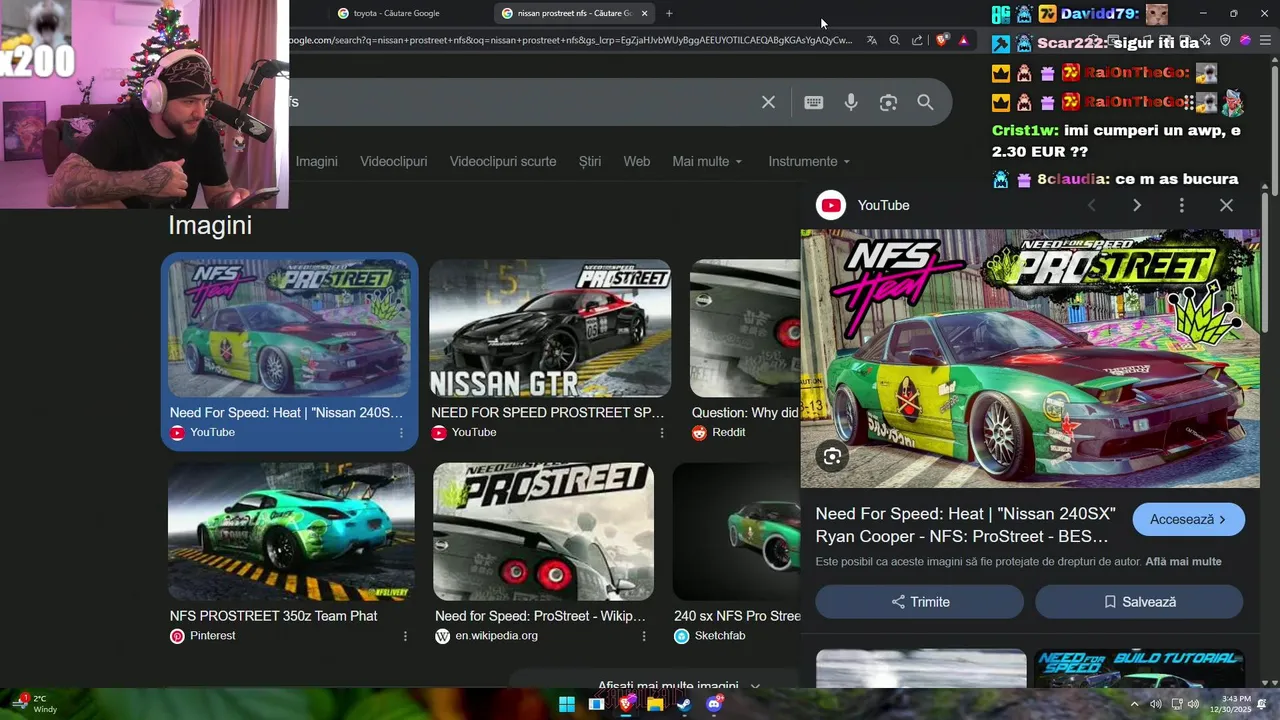
Task: Expand the Mai multe dropdown
Action: click(x=707, y=161)
